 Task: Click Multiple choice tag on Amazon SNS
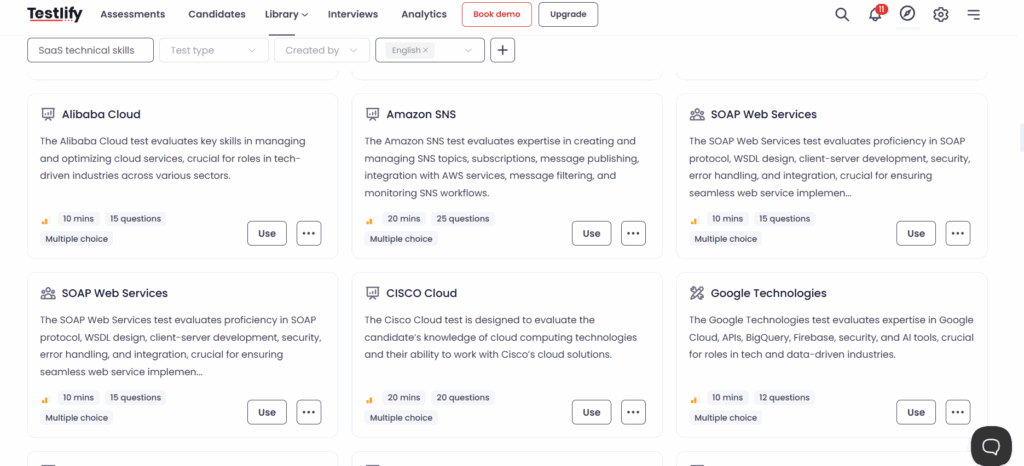401,239
